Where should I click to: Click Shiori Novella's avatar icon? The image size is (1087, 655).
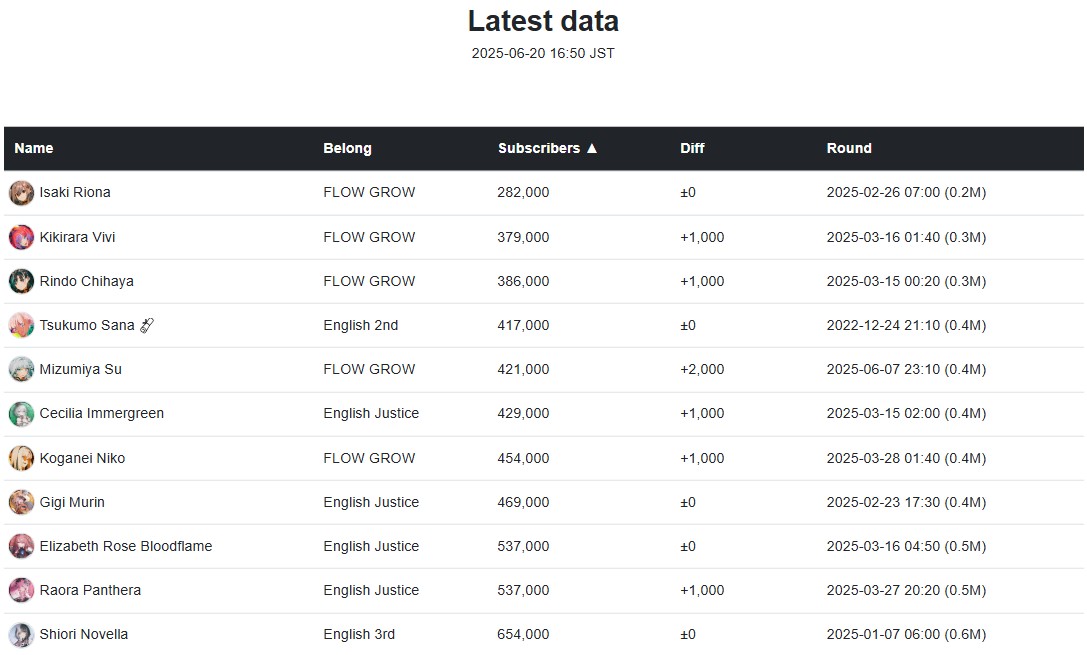click(21, 634)
